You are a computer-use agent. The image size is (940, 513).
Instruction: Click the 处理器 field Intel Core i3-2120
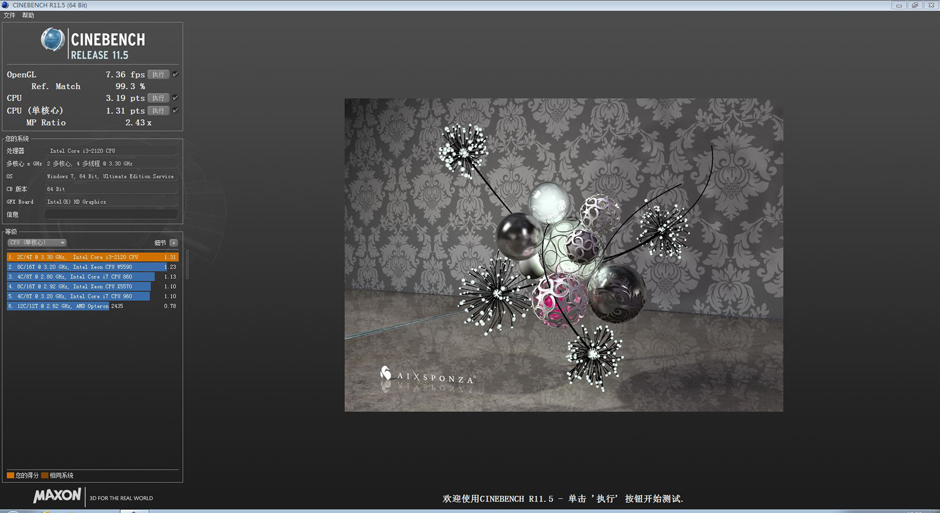112,151
